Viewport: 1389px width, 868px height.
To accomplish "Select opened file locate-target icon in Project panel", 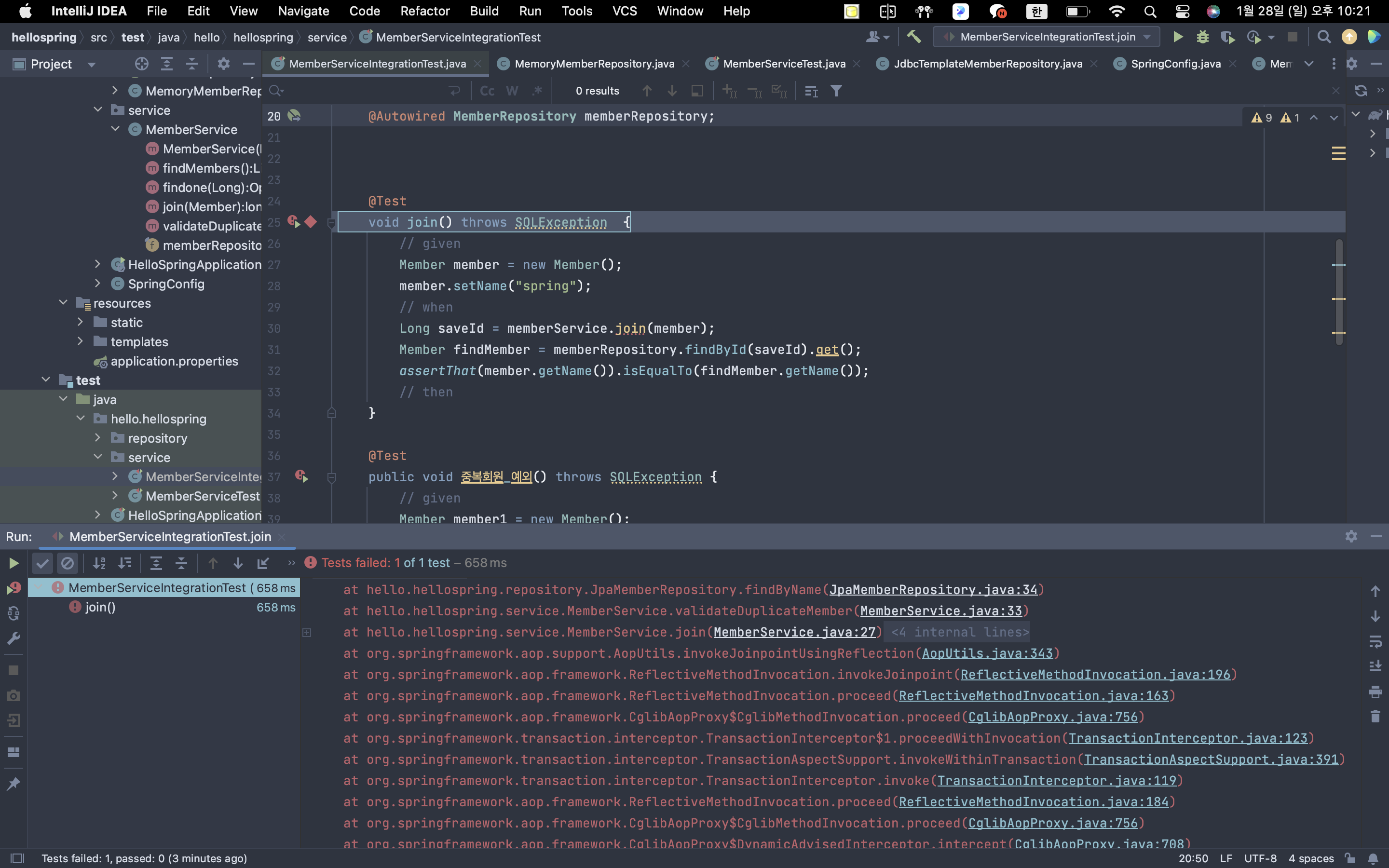I will pyautogui.click(x=141, y=64).
